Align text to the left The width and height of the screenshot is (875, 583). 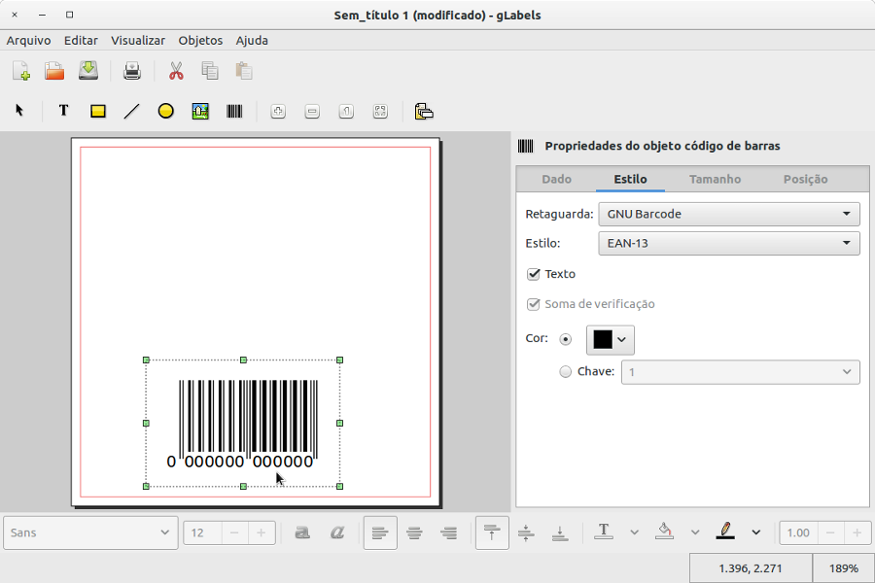pos(380,533)
